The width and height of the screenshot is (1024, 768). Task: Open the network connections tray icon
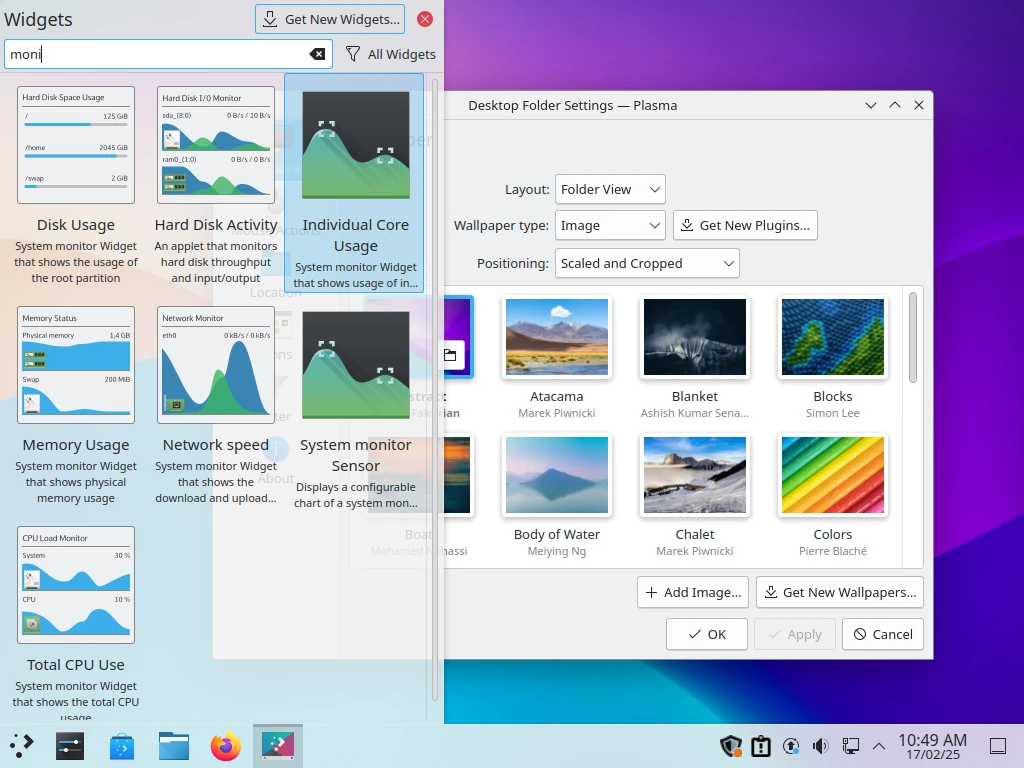pos(850,746)
